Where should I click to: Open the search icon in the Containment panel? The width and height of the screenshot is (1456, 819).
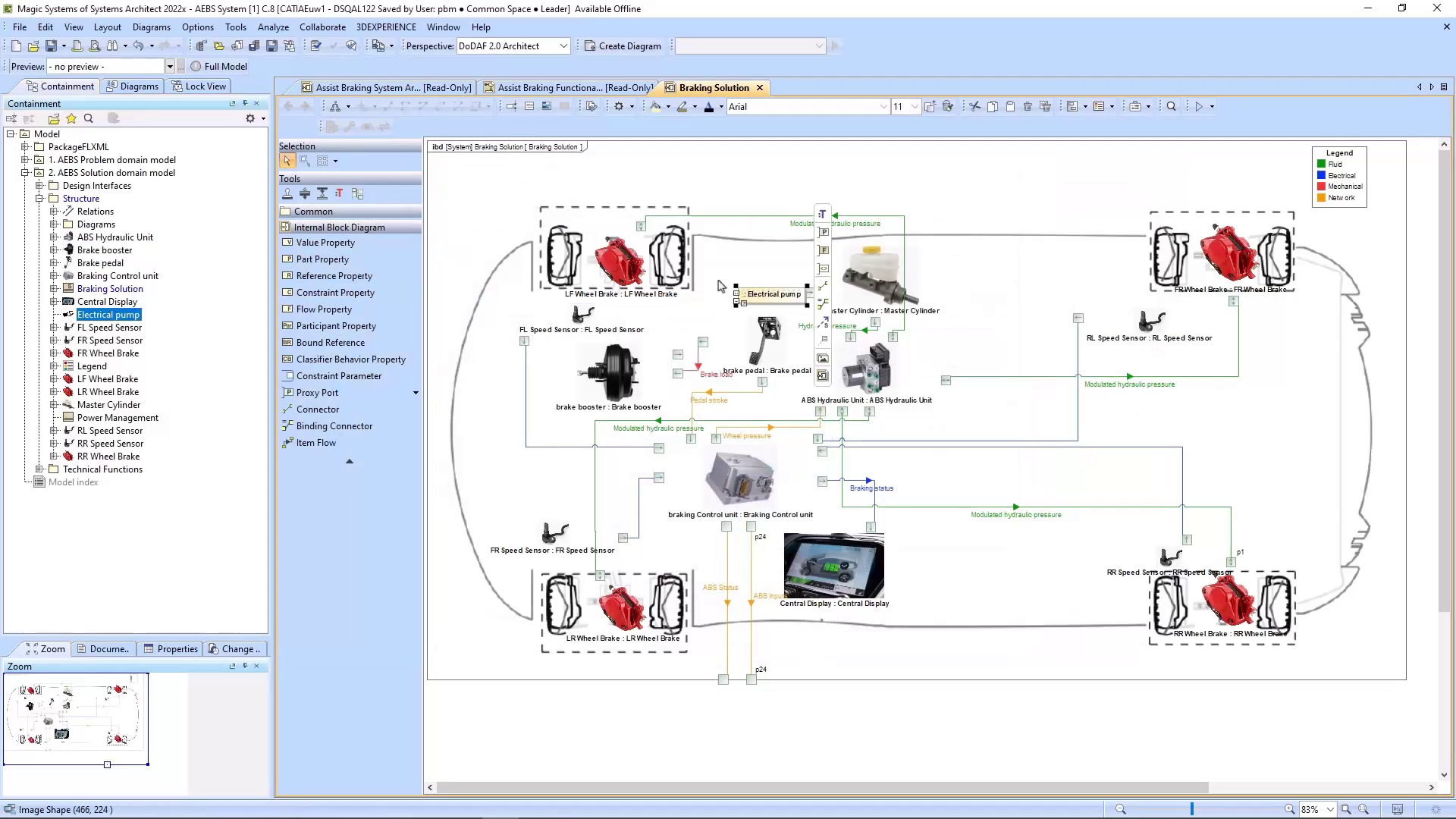click(x=89, y=118)
